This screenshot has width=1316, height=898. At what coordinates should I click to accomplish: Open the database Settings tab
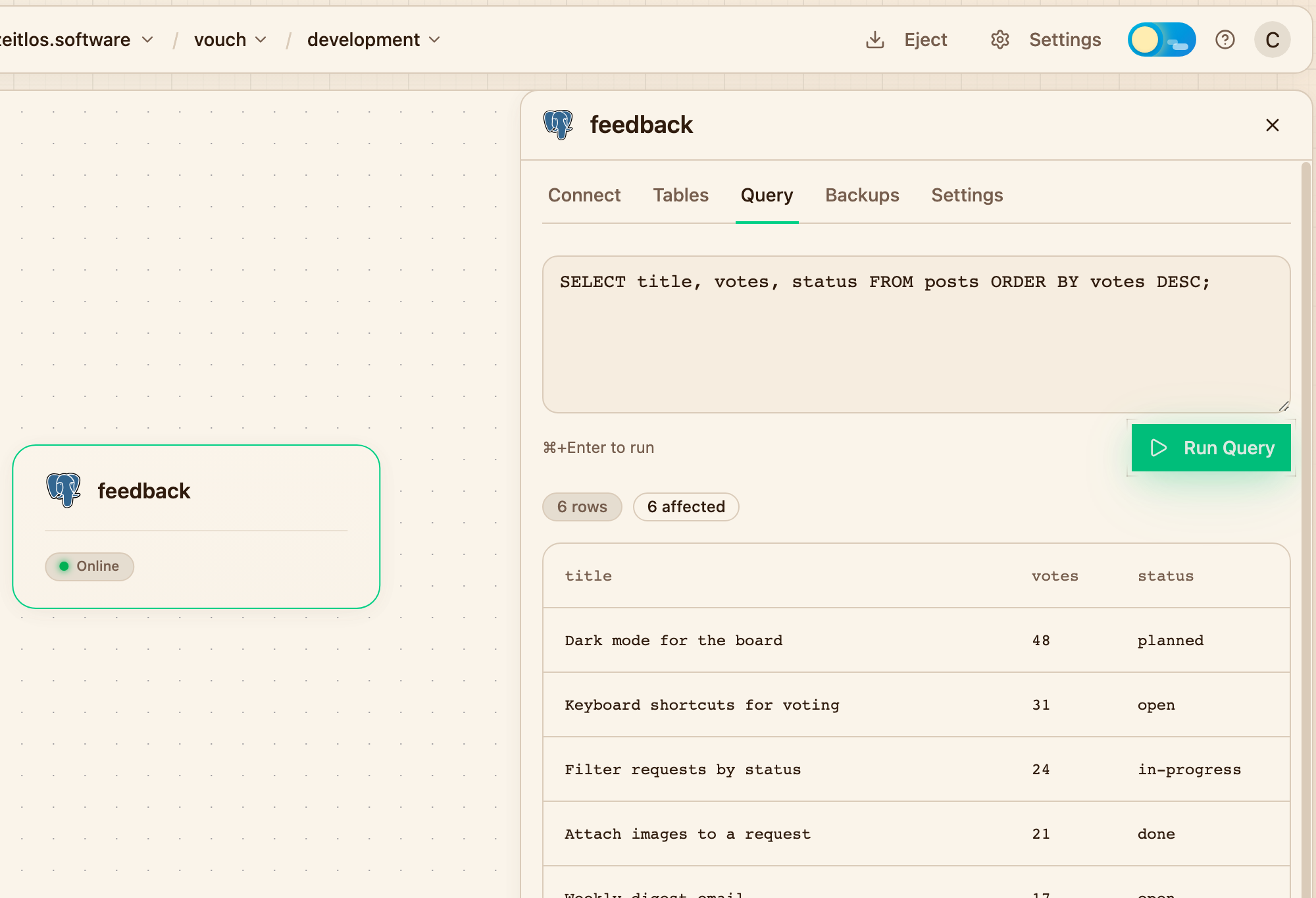[967, 195]
